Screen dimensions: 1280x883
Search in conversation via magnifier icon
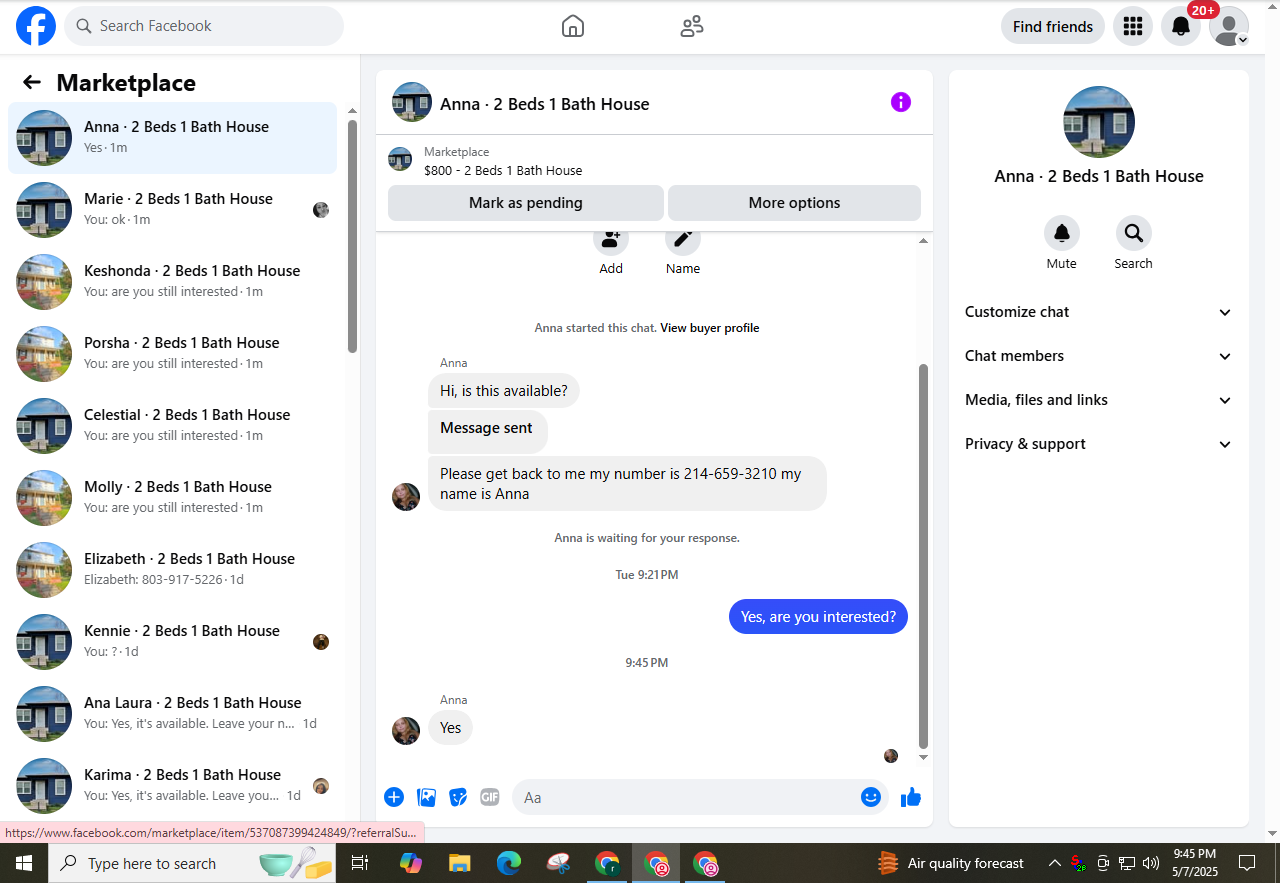click(x=1134, y=233)
